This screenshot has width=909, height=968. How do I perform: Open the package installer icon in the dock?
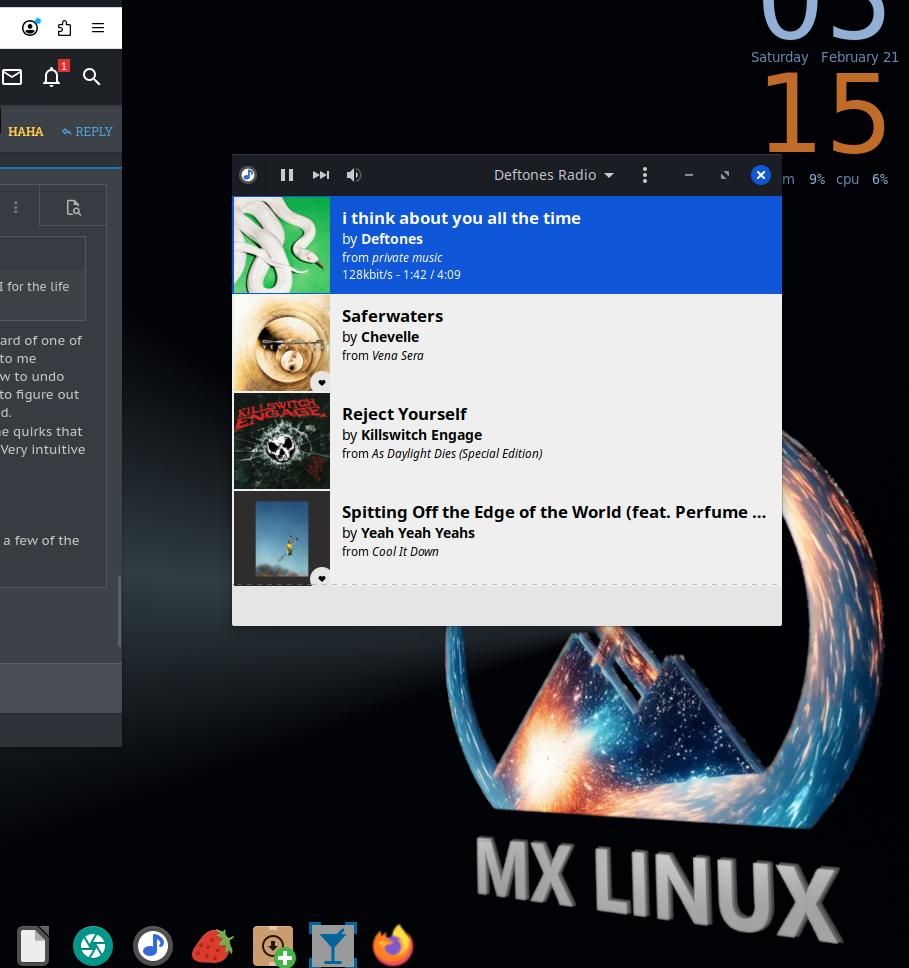(272, 944)
